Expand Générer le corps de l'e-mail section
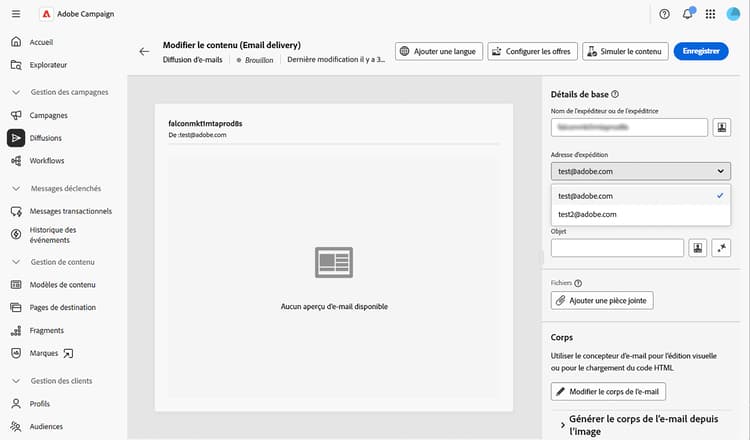The width and height of the screenshot is (750, 440). click(562, 425)
